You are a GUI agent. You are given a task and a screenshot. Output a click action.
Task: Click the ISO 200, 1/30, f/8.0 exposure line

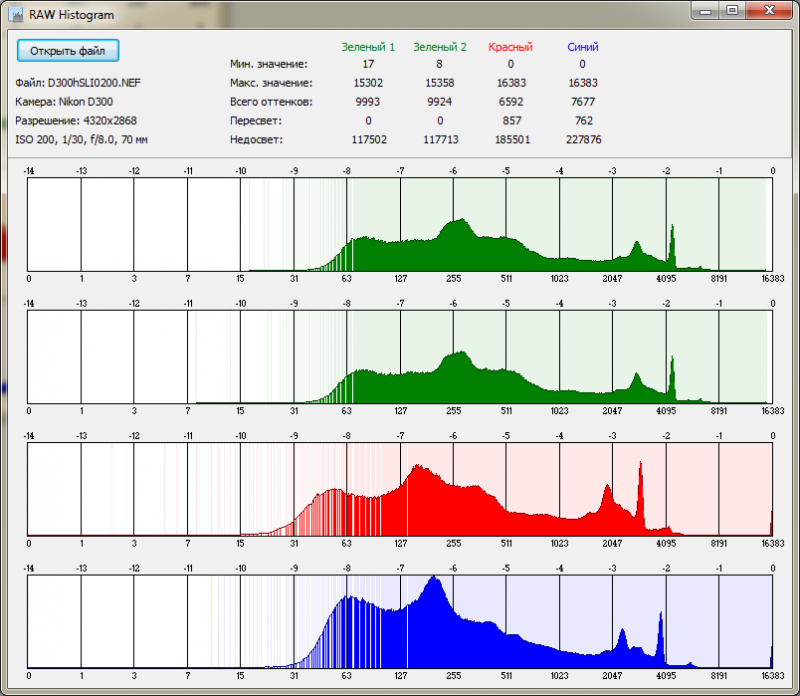click(x=81, y=140)
